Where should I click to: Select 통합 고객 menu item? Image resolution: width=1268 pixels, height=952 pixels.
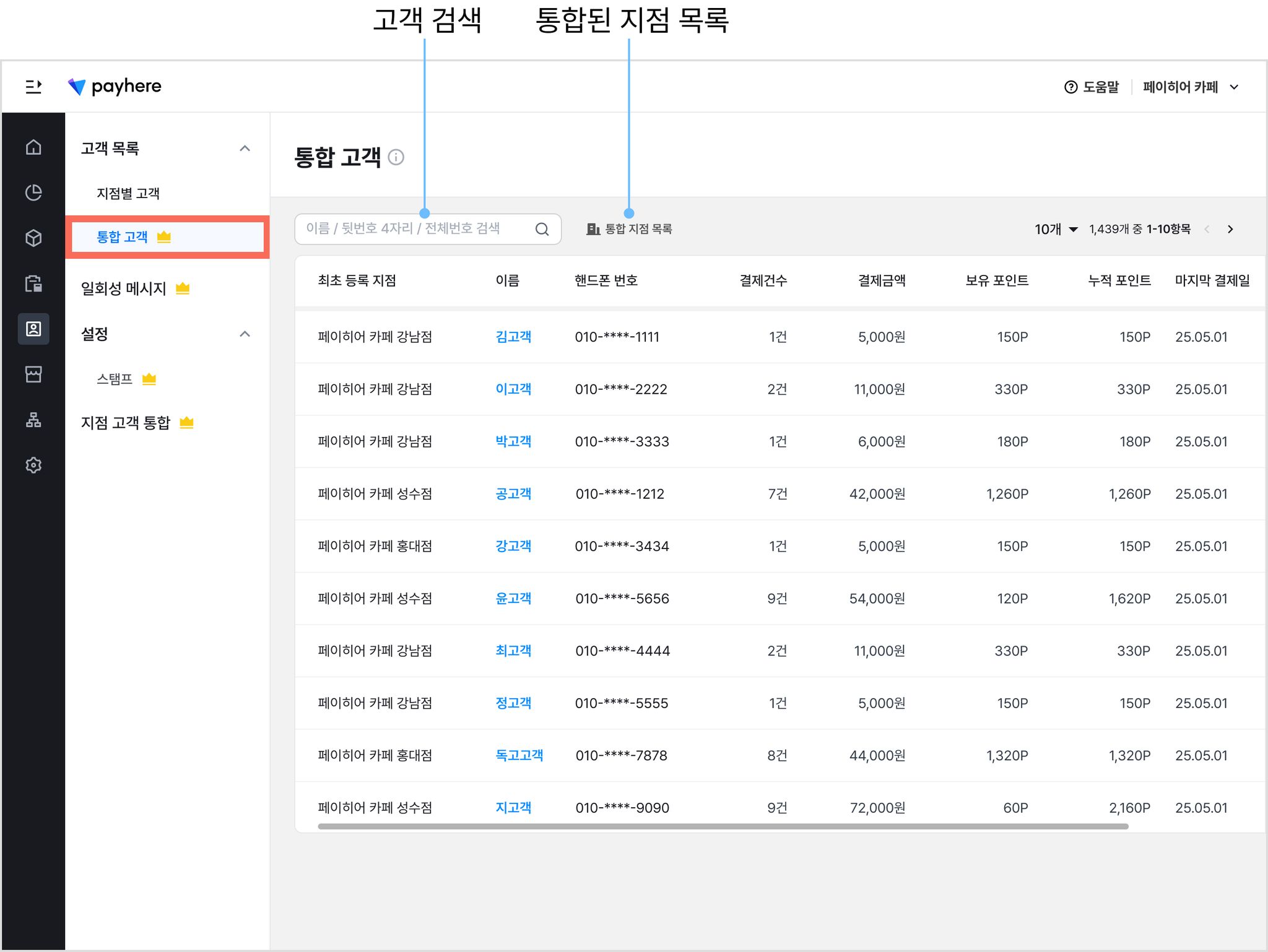point(167,237)
